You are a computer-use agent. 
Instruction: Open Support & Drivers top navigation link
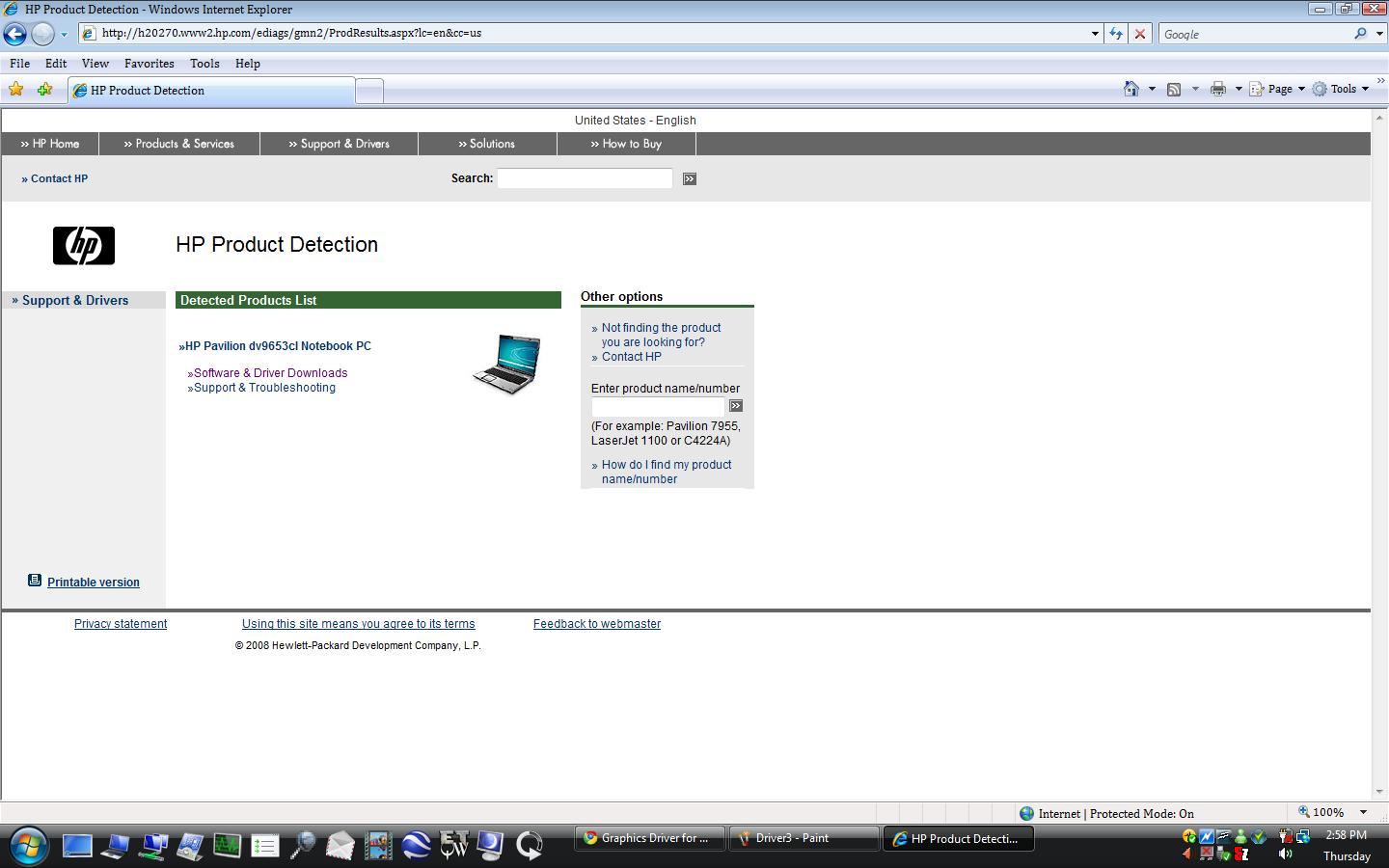pos(340,144)
